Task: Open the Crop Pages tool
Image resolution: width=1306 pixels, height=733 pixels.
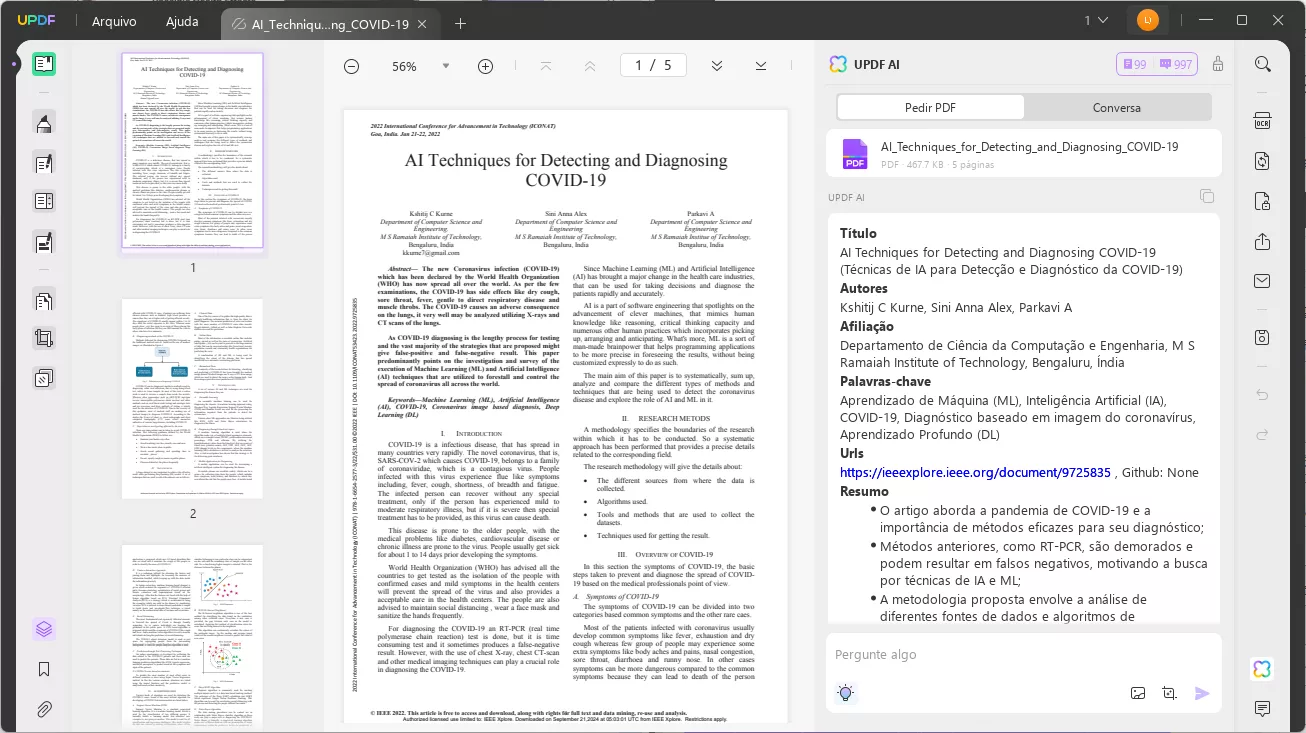Action: coord(44,339)
